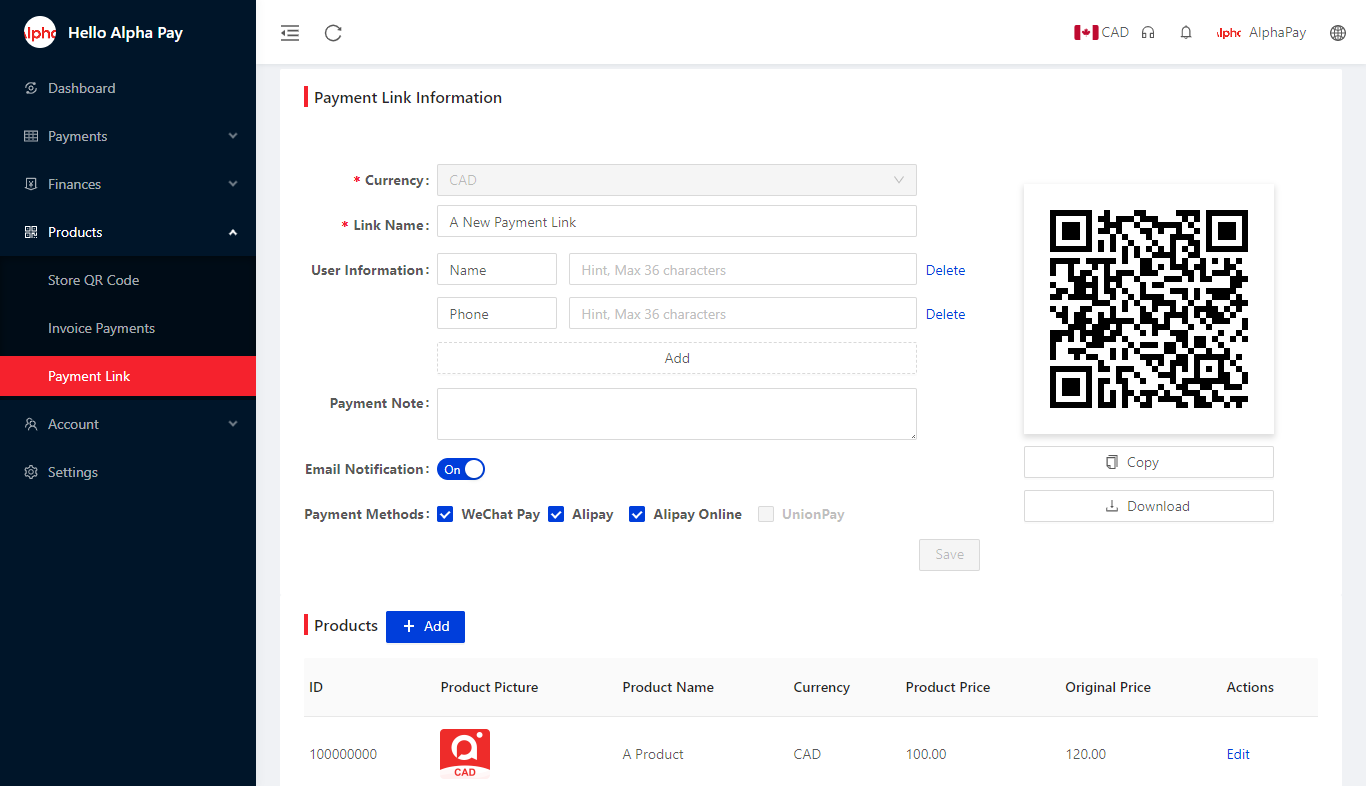Expand the Account menu chevron
The image size is (1366, 786).
coord(233,424)
